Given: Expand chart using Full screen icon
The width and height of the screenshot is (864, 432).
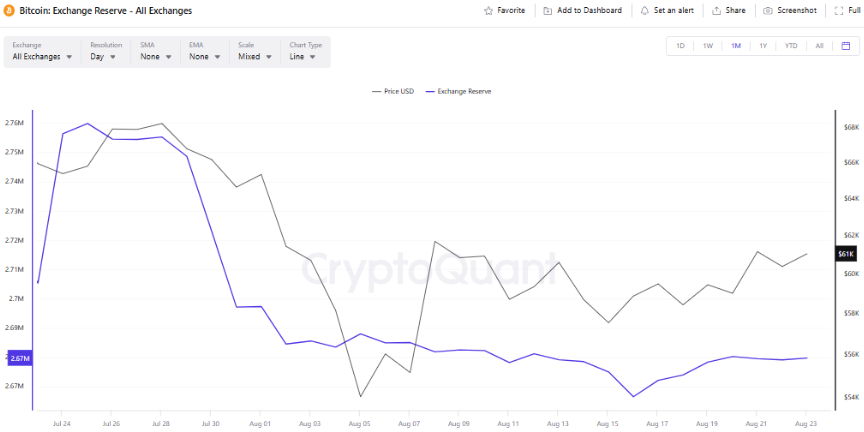Looking at the screenshot, I should pos(839,11).
